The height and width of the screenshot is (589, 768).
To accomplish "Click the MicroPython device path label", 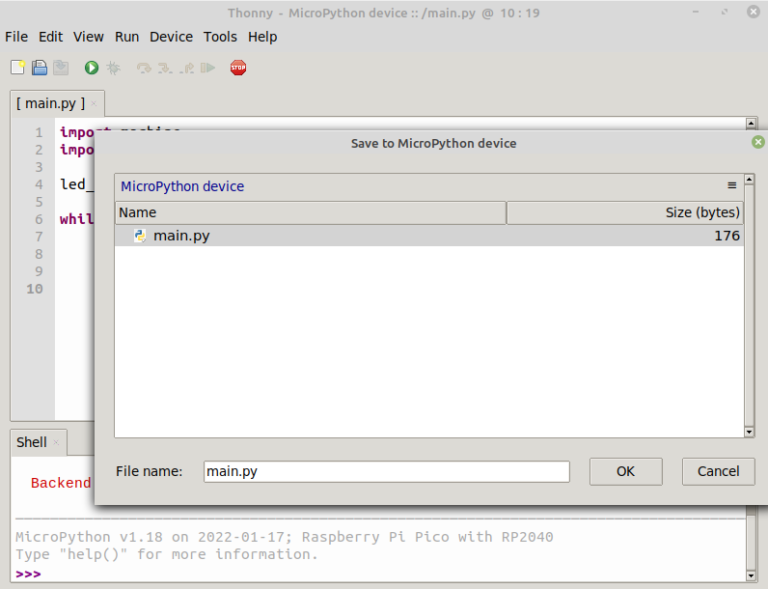I will click(182, 186).
